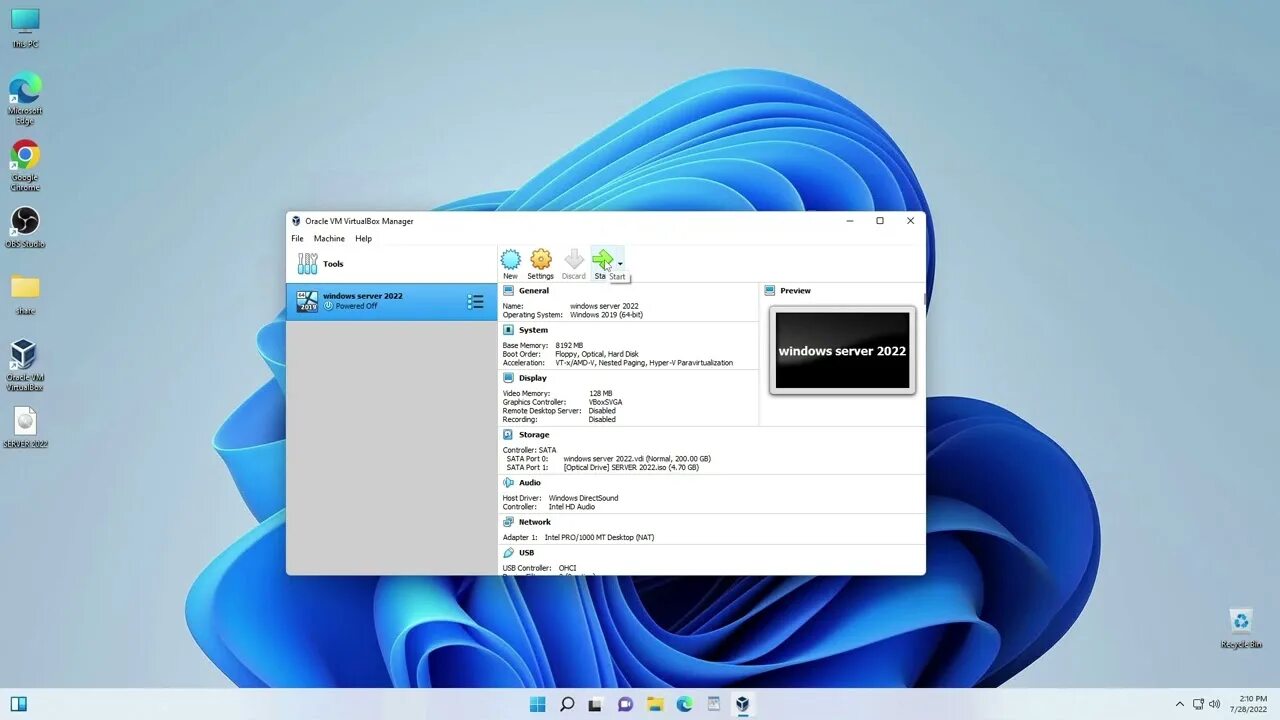Click the USB section header
Image resolution: width=1280 pixels, height=720 pixels.
pyautogui.click(x=526, y=553)
